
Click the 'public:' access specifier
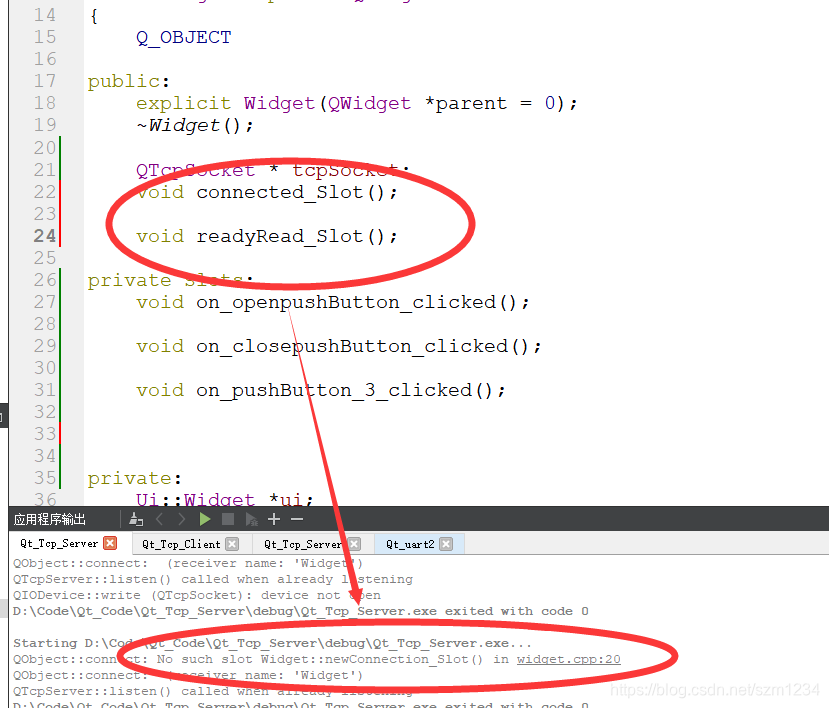tap(128, 81)
